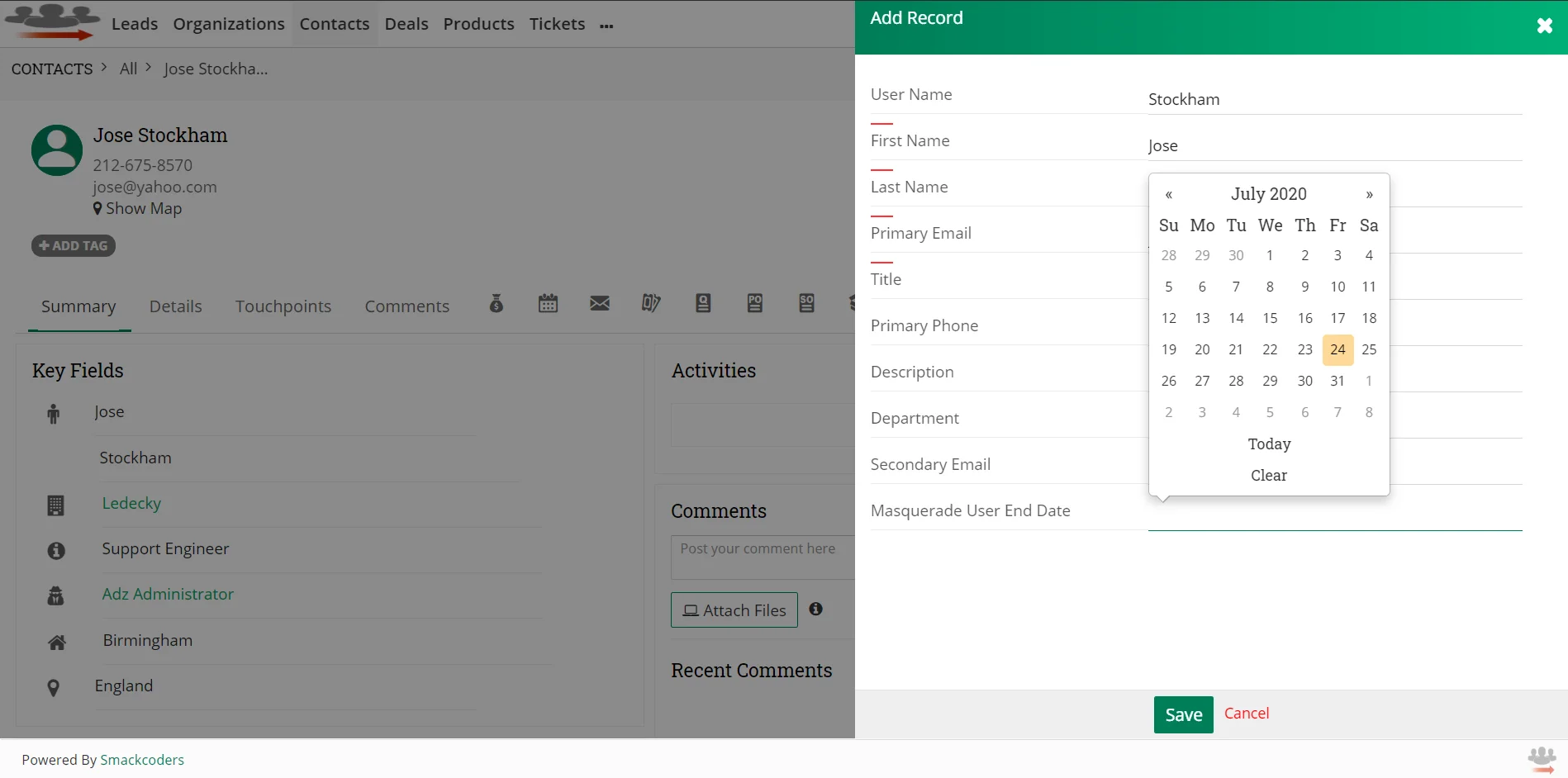Open the money bag opportunities icon
The image size is (1568, 778).
pyautogui.click(x=497, y=304)
